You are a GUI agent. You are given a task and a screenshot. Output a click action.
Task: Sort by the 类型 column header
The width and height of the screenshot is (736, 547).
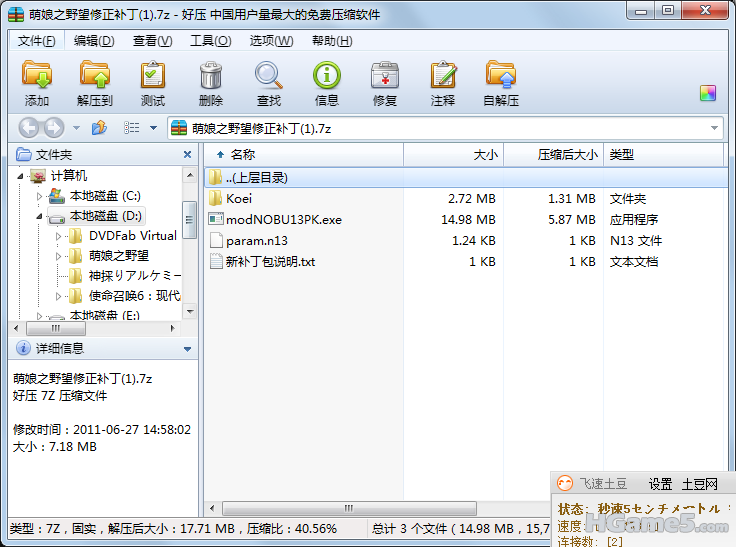(x=663, y=154)
